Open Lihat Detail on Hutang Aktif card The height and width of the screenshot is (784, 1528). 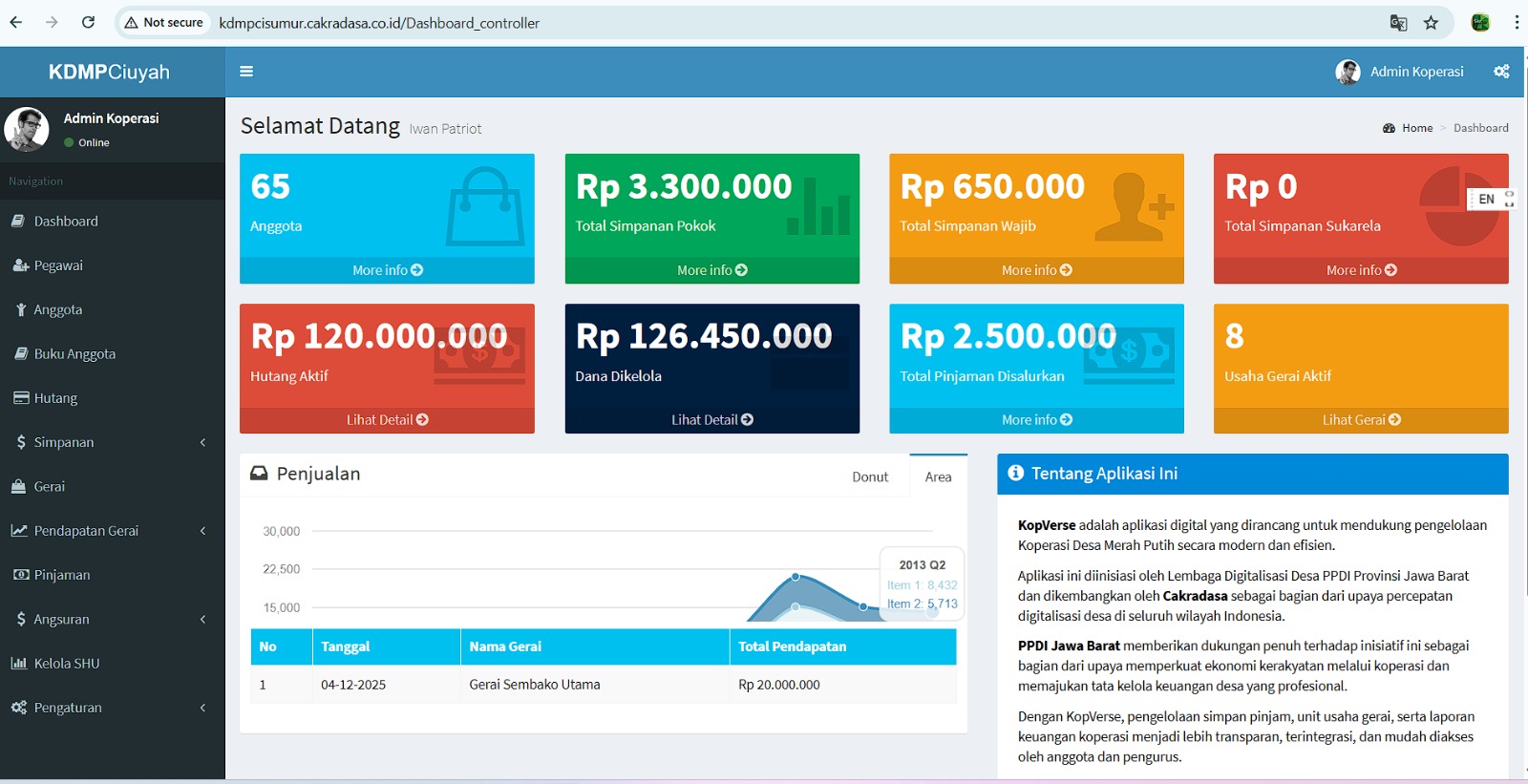[387, 420]
